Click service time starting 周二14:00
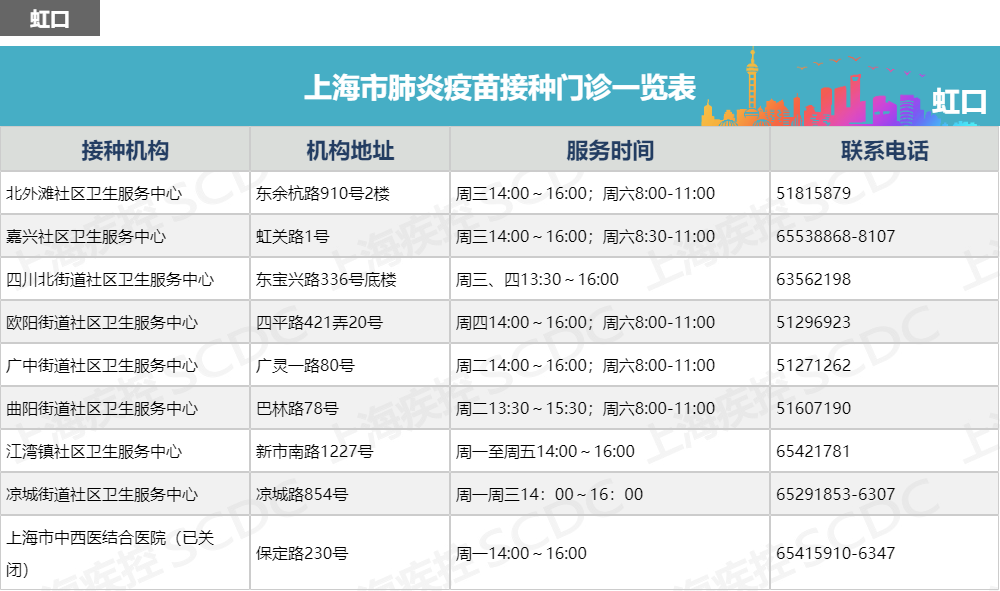 point(585,365)
